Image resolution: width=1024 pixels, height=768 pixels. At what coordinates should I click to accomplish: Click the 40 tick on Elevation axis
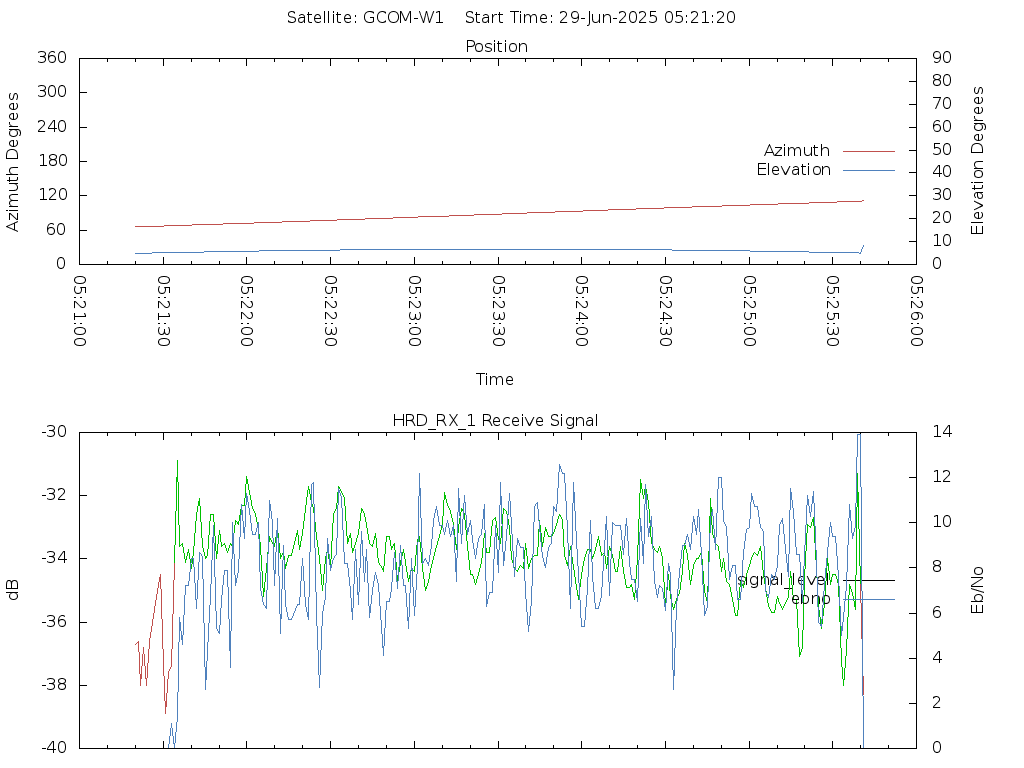point(942,172)
